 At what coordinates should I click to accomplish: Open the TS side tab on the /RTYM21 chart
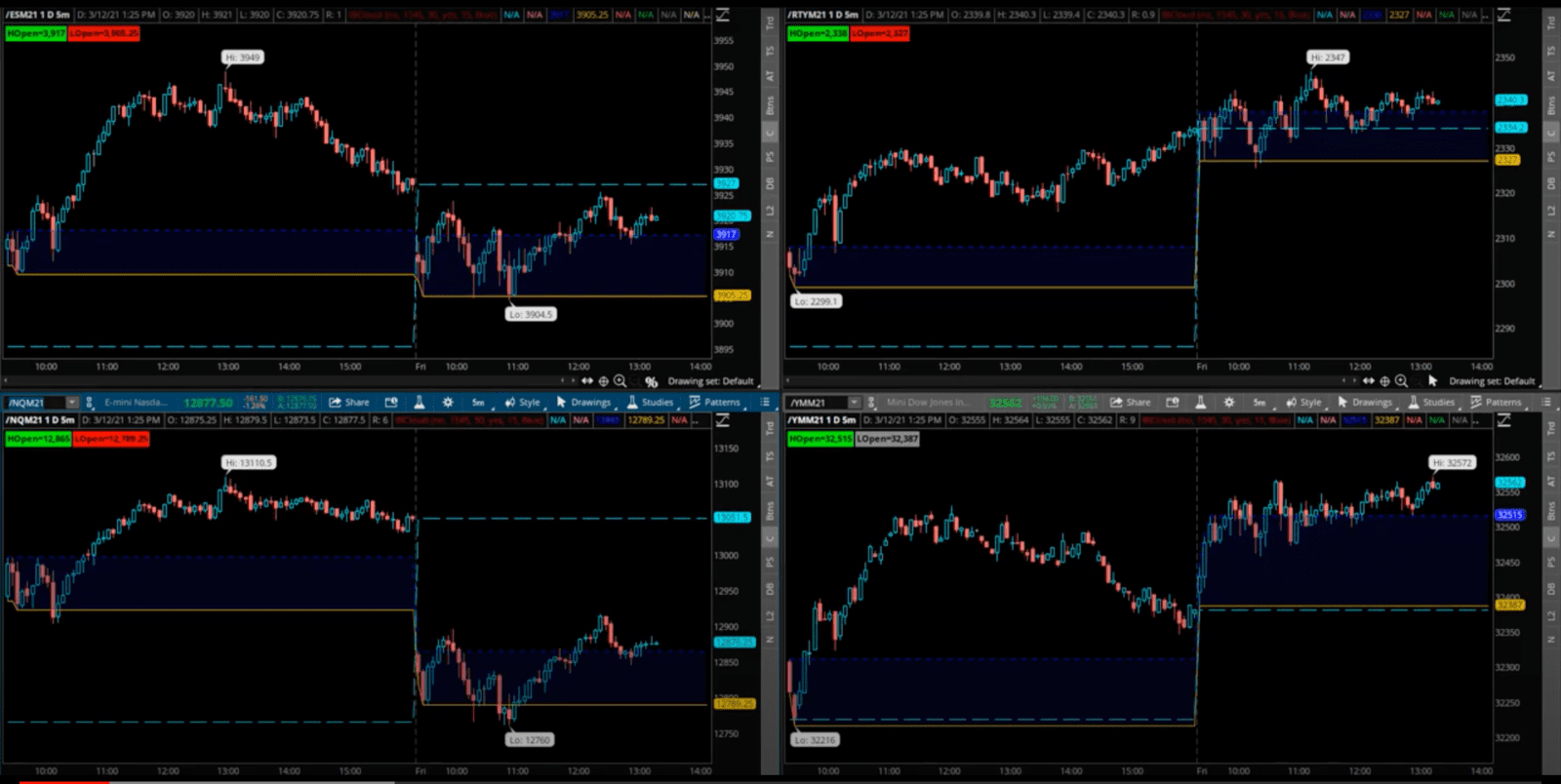click(1551, 51)
